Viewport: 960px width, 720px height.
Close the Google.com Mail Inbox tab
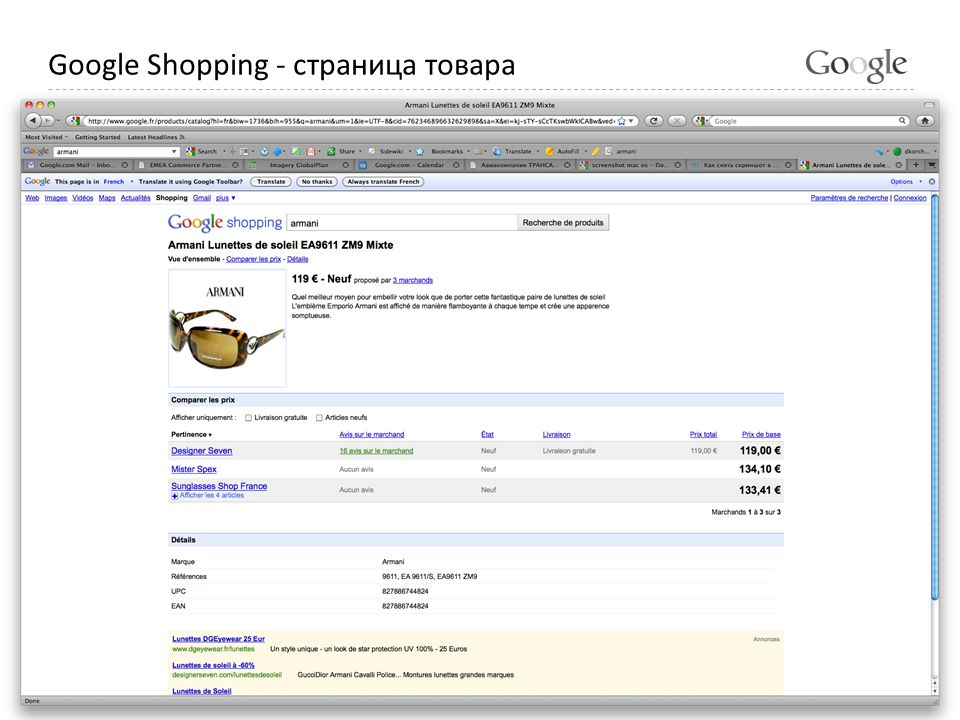(x=124, y=165)
